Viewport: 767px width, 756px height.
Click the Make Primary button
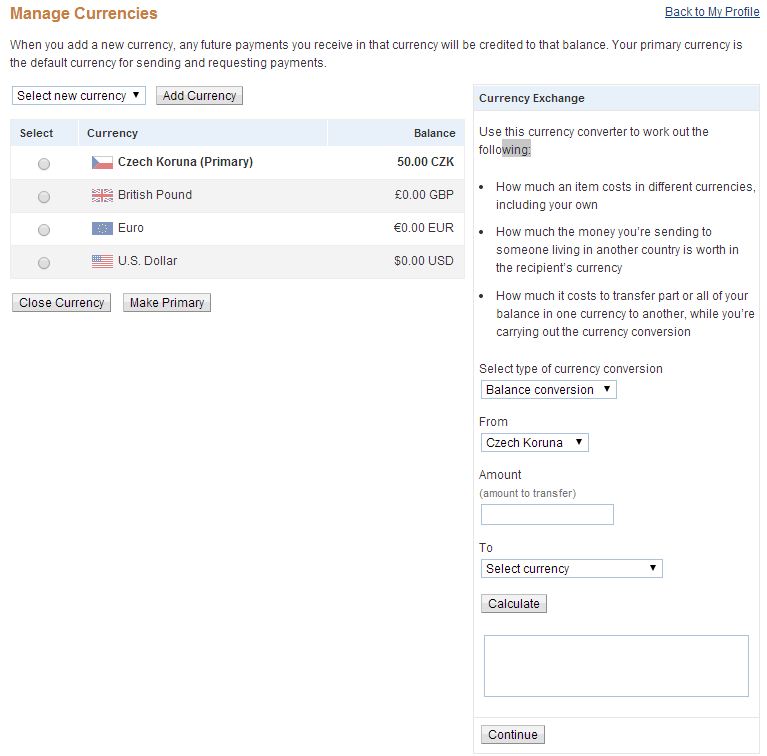point(167,303)
